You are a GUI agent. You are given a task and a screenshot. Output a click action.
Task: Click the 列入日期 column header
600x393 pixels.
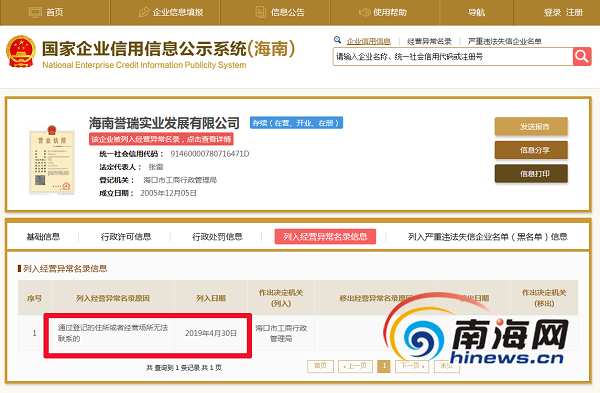click(211, 298)
